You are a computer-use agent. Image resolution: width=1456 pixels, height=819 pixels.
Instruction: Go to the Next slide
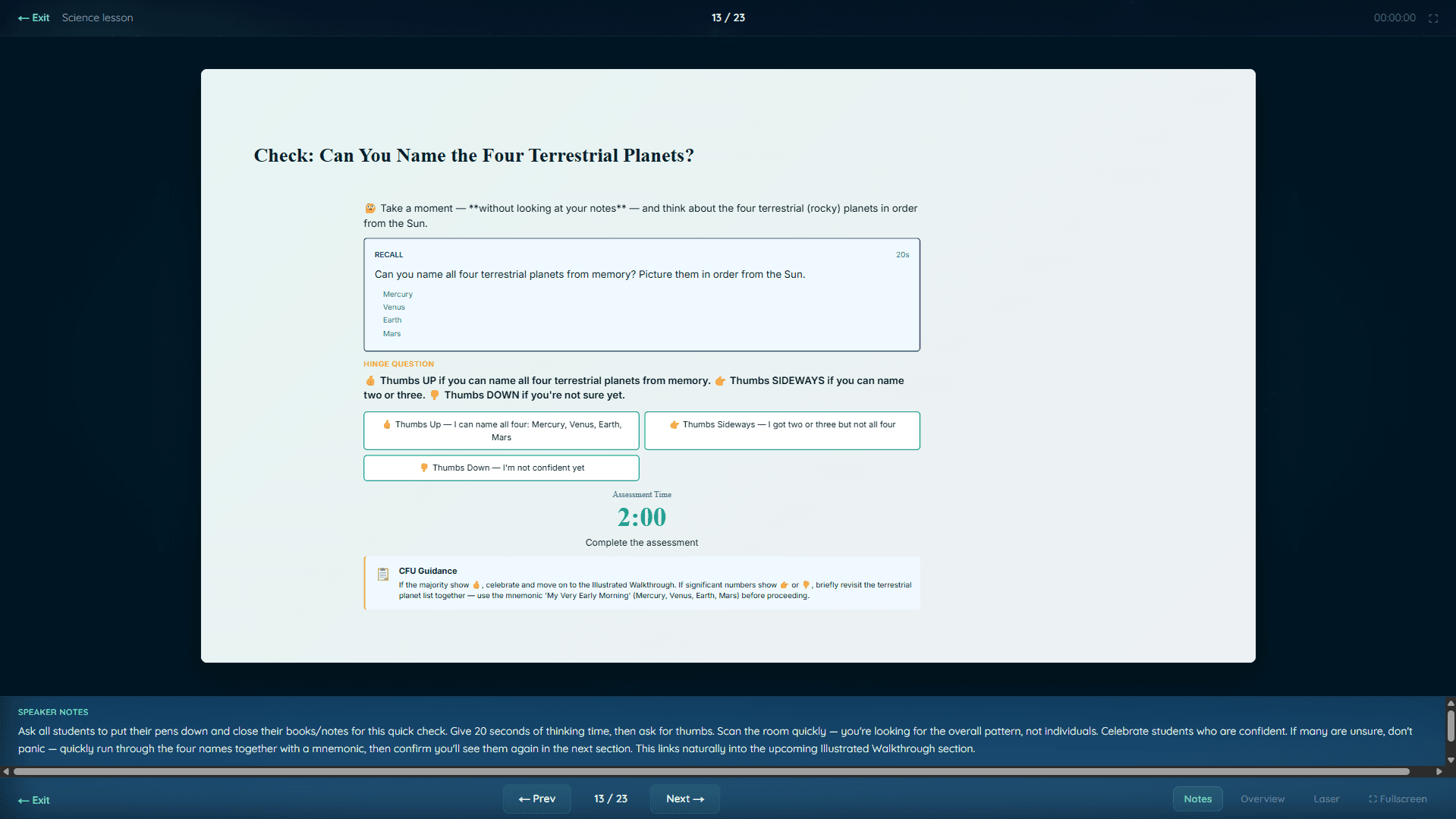[x=684, y=799]
